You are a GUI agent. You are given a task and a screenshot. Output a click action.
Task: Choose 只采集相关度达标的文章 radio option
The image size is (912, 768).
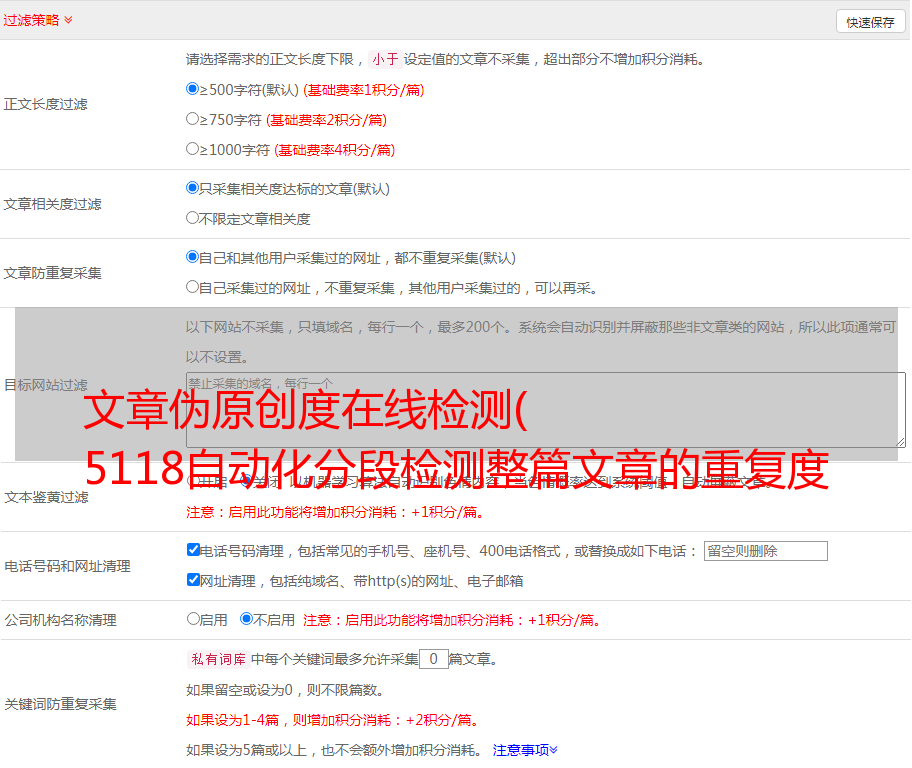point(192,187)
